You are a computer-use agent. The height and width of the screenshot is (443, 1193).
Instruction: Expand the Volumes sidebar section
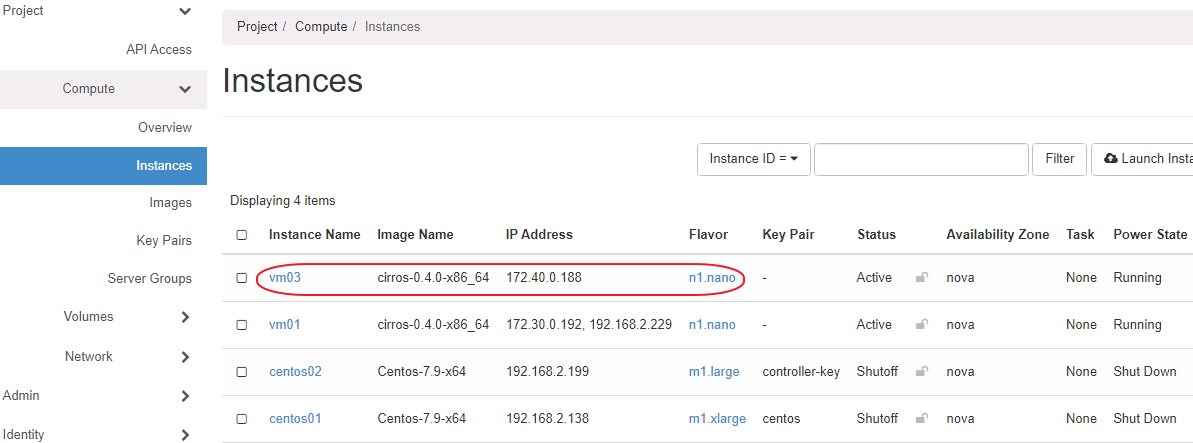coord(185,317)
